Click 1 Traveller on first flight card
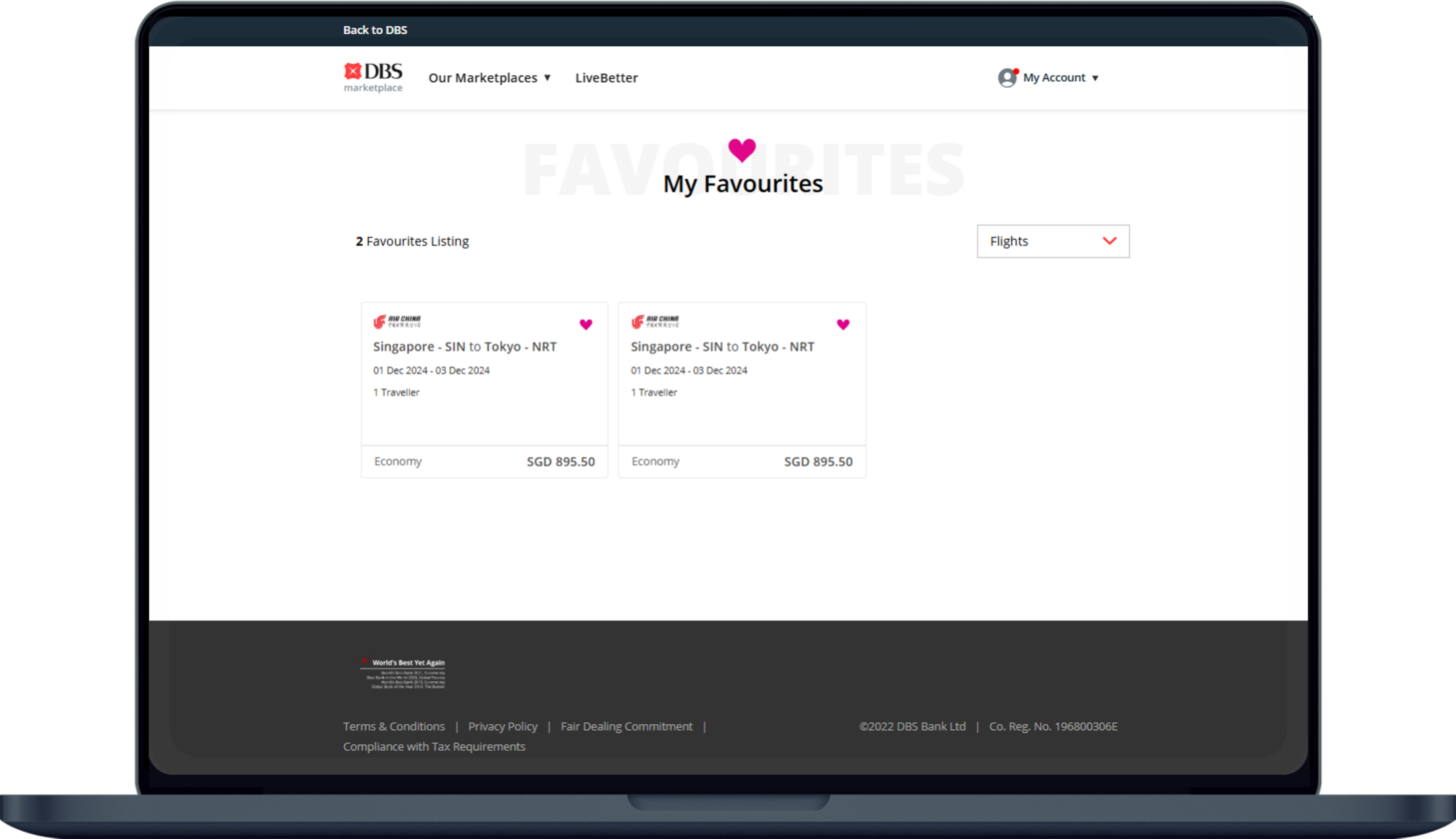 396,393
